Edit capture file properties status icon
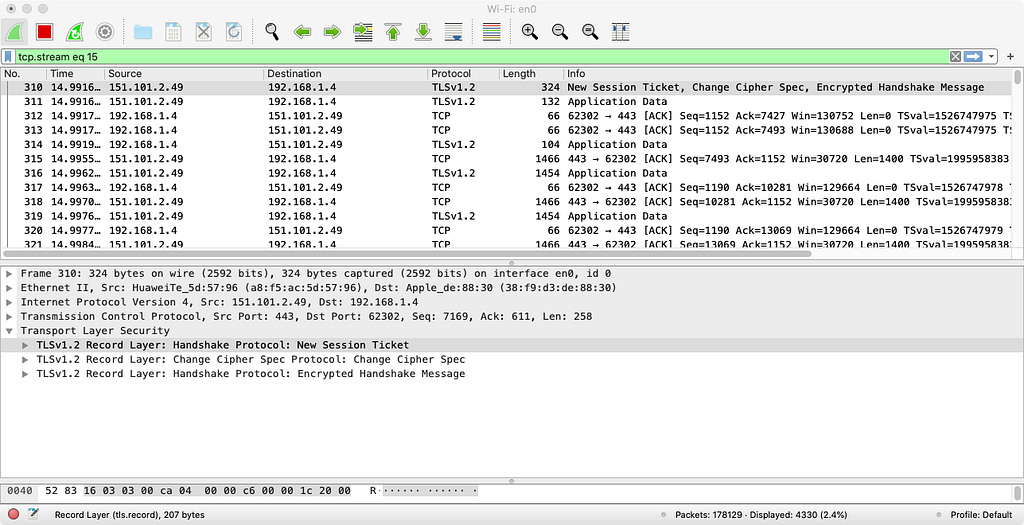The width and height of the screenshot is (1024, 525). click(33, 515)
